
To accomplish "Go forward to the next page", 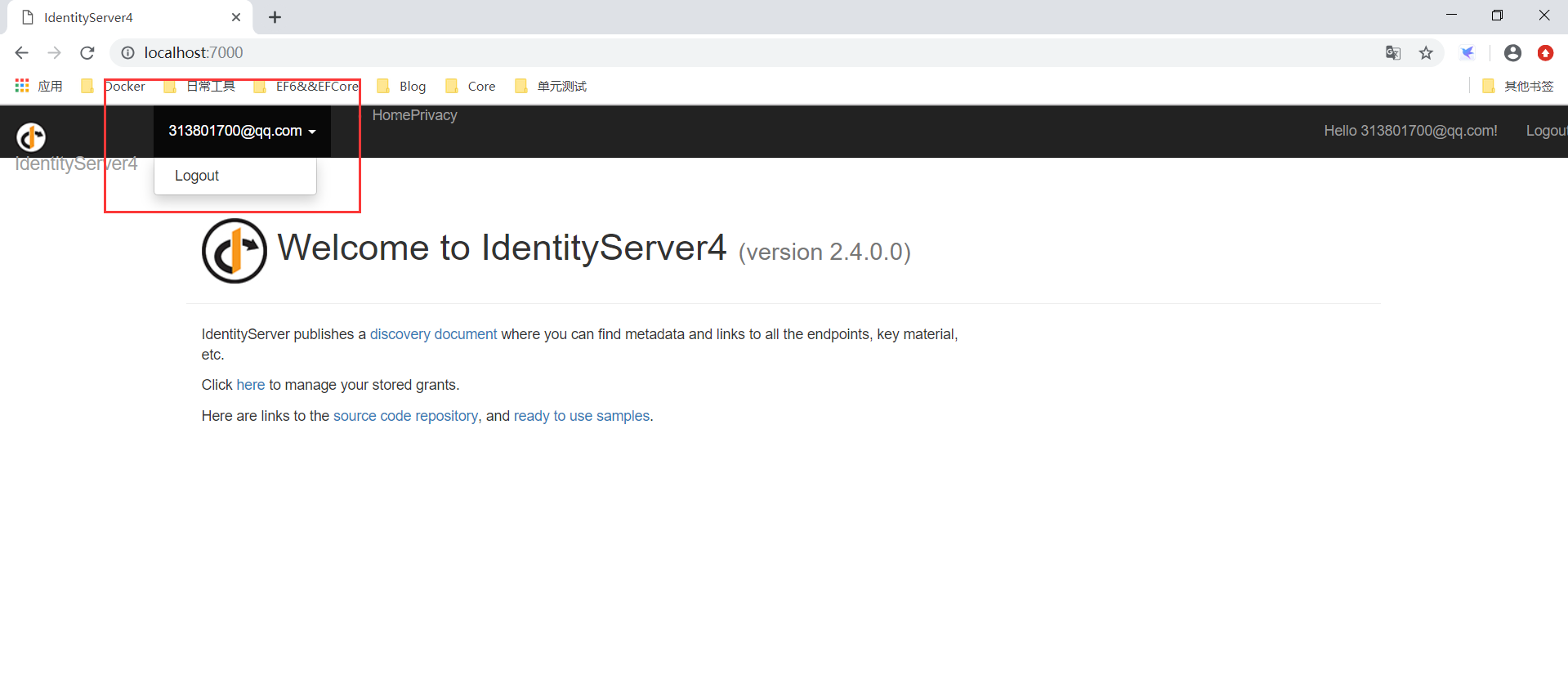I will click(54, 53).
